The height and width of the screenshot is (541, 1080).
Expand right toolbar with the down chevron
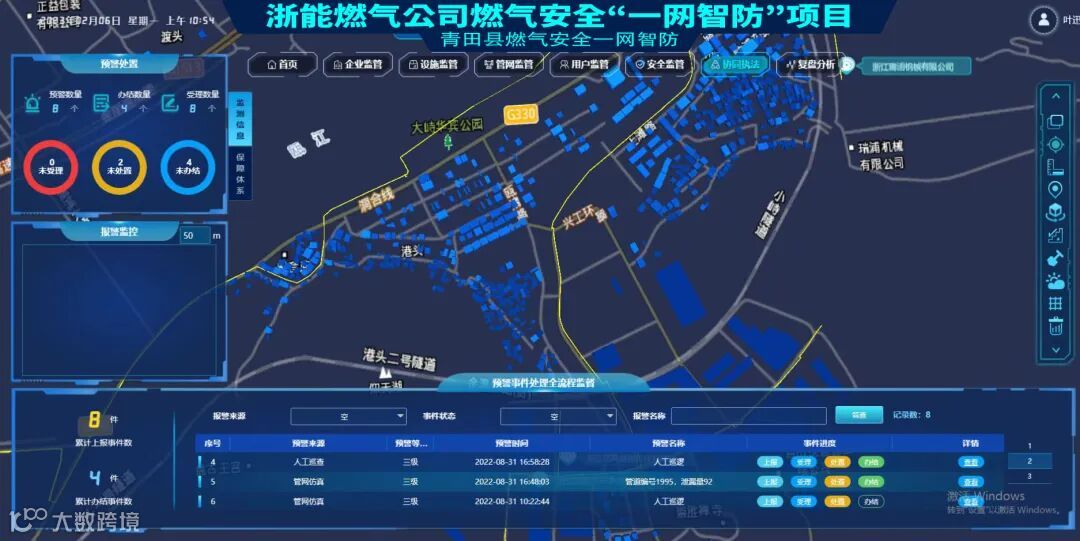[x=1055, y=350]
